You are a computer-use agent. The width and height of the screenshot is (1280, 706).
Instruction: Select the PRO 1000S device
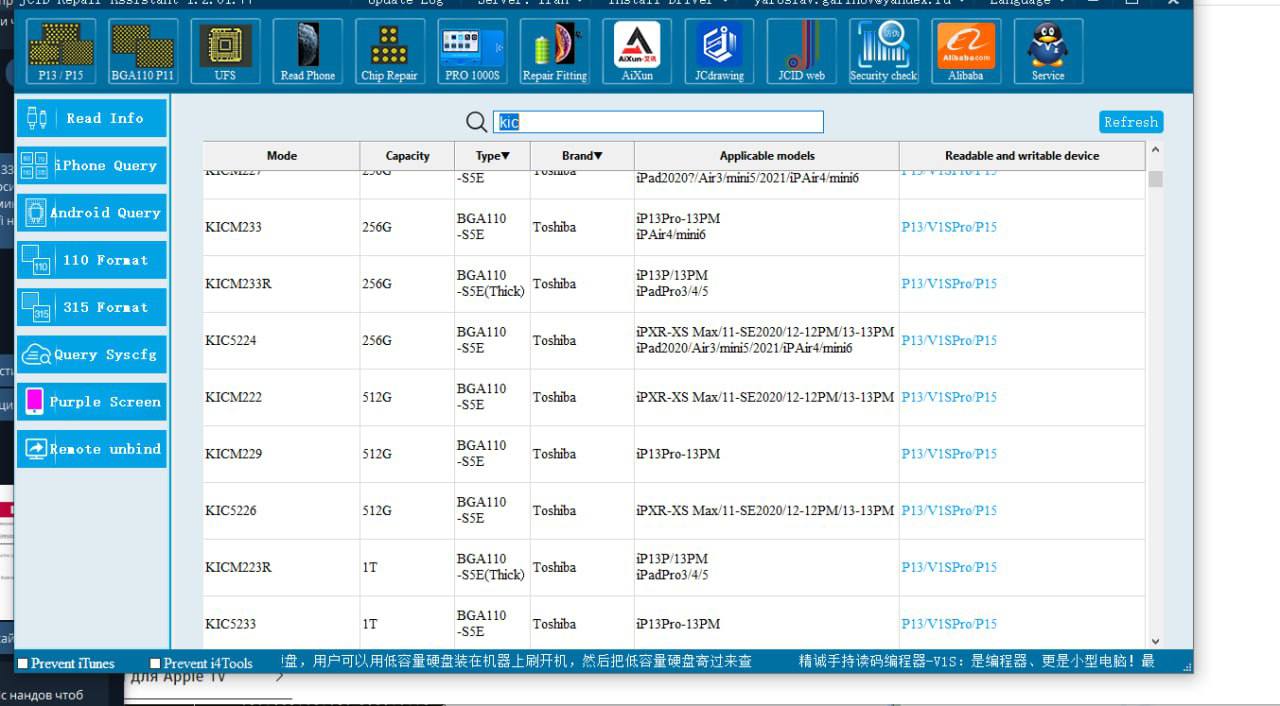[472, 51]
